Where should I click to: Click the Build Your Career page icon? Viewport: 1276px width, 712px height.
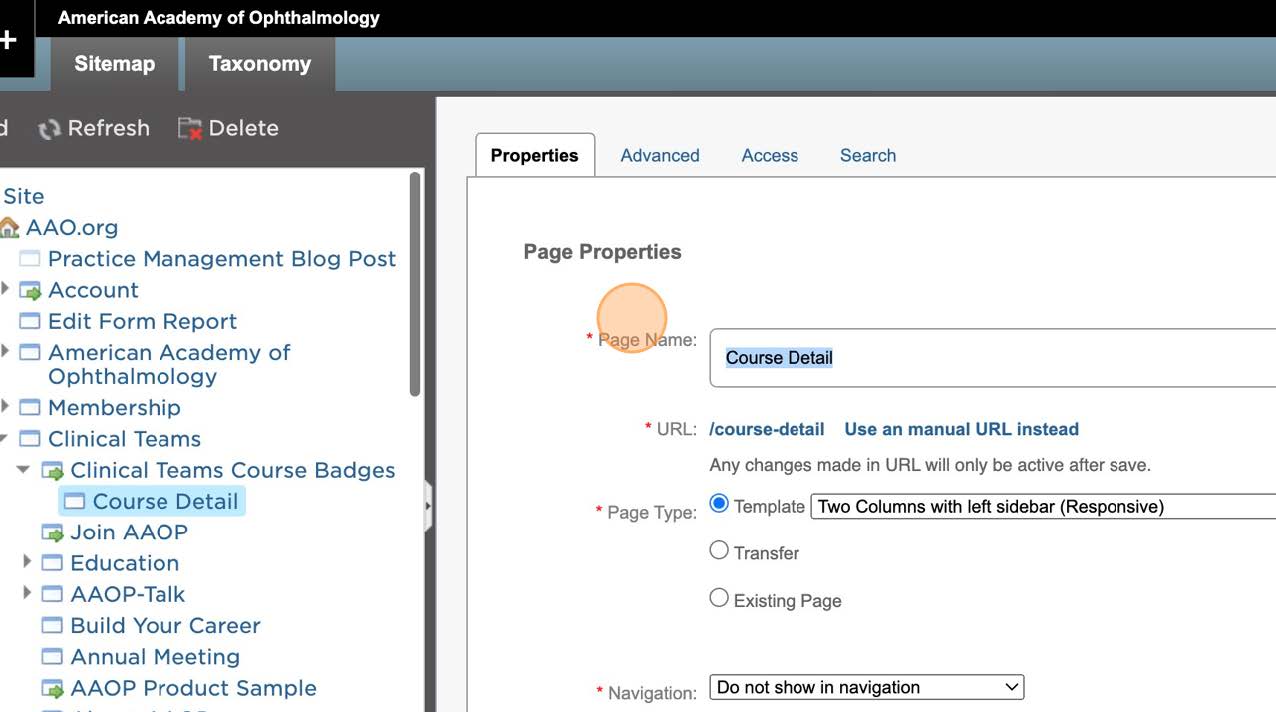pyautogui.click(x=52, y=626)
